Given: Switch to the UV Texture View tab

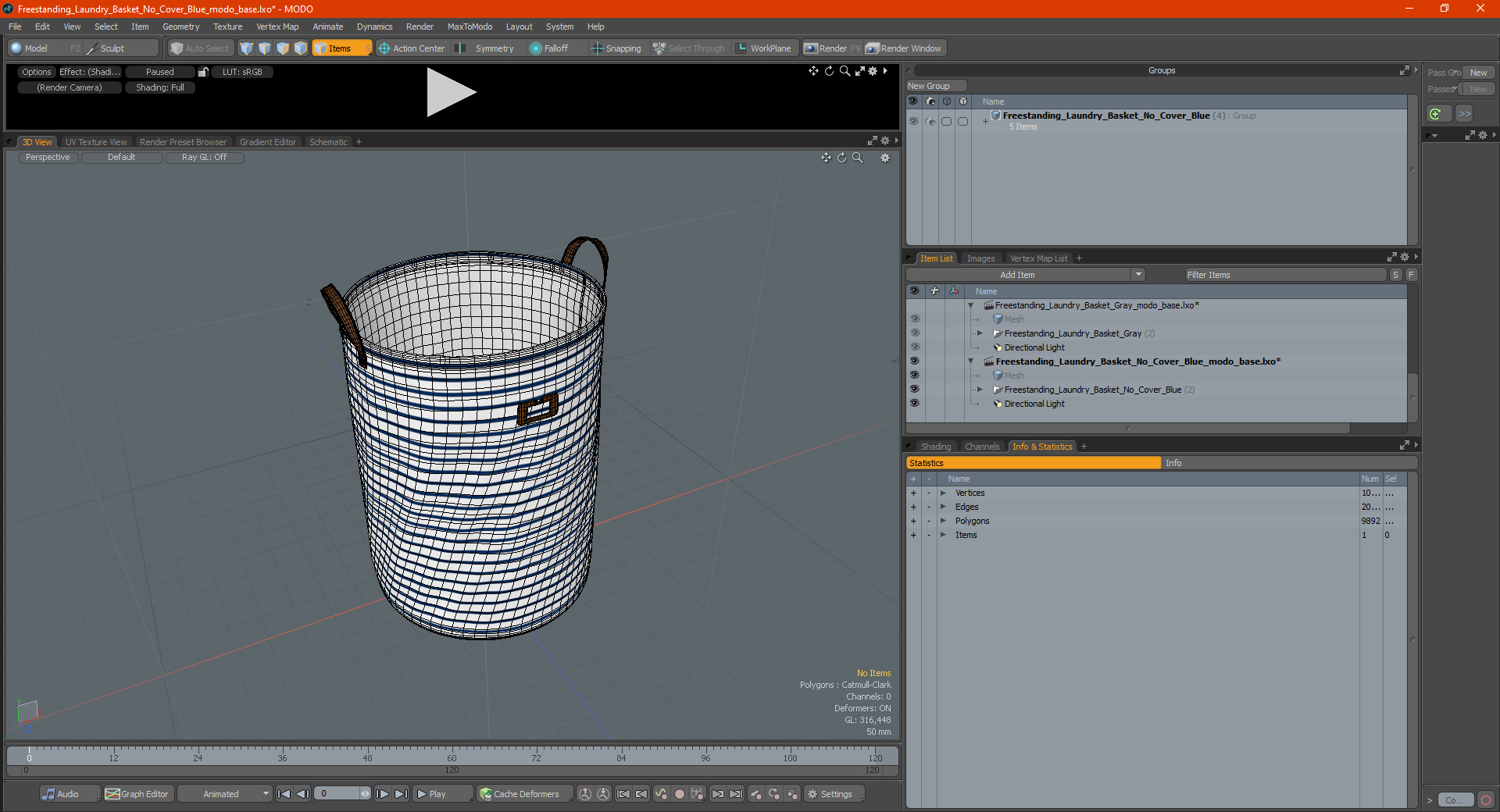Looking at the screenshot, I should [x=95, y=142].
